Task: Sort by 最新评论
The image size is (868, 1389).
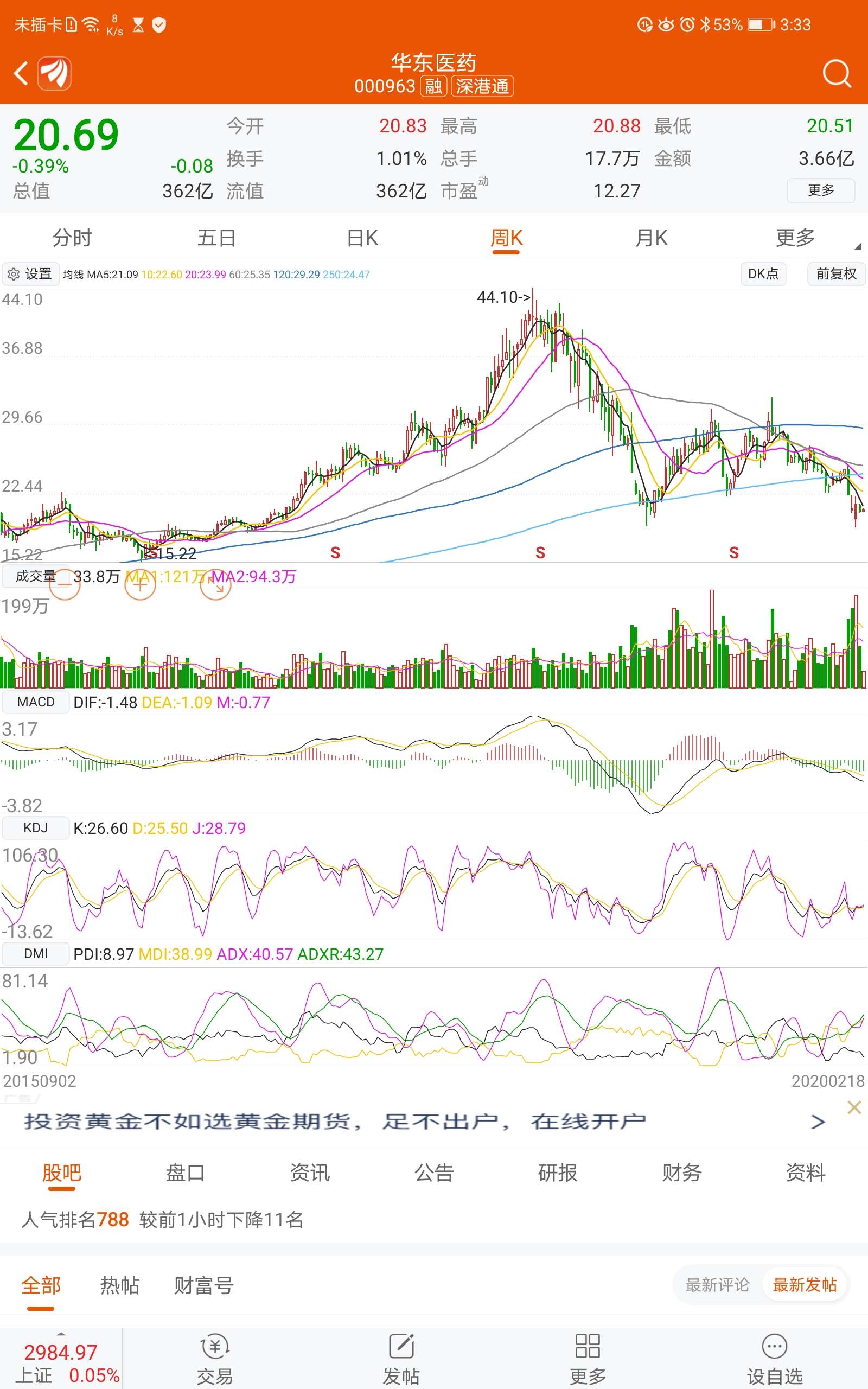Action: point(718,1284)
